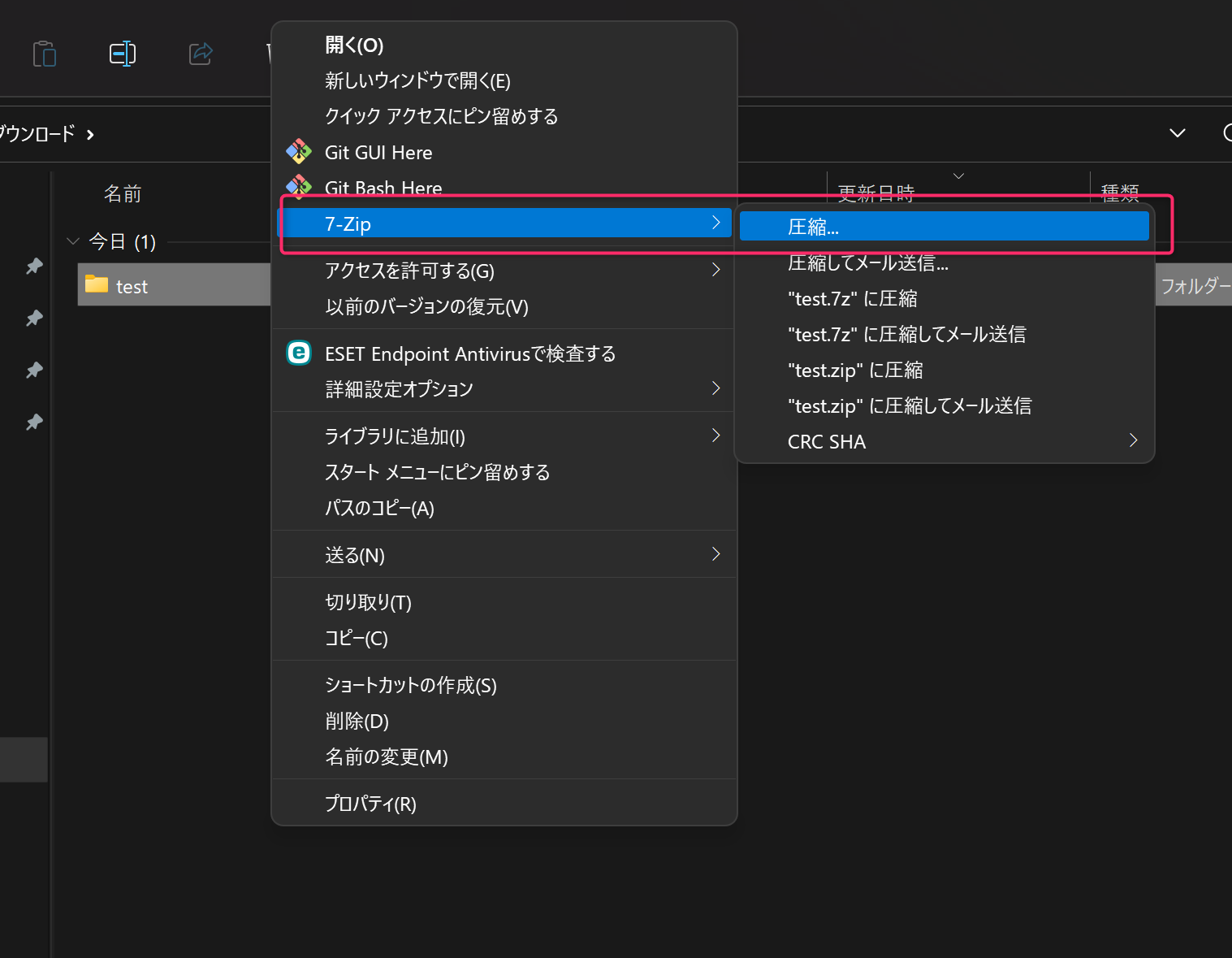
Task: Click the Git GUI Here icon
Action: pos(299,152)
